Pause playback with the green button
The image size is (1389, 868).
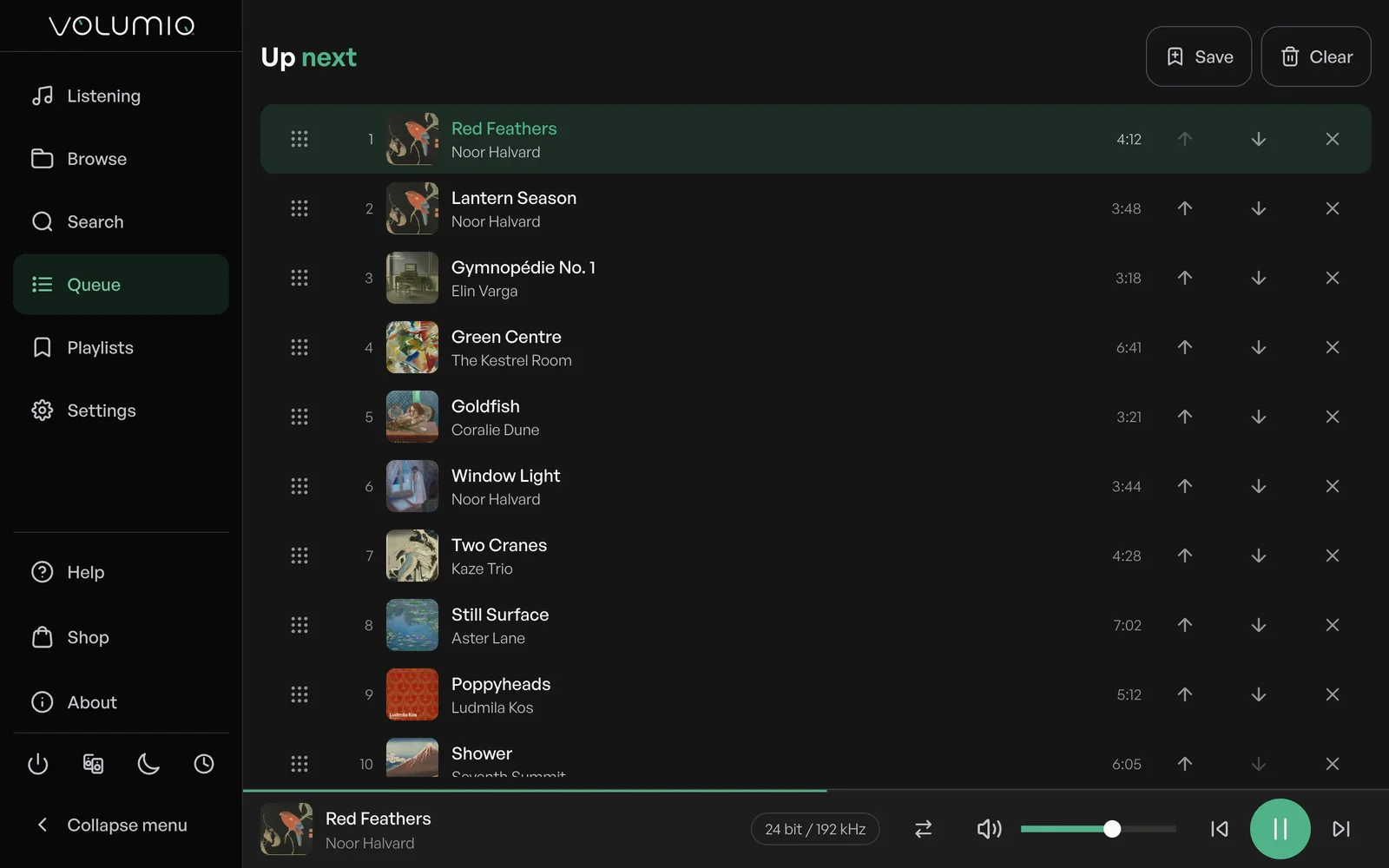pyautogui.click(x=1280, y=829)
